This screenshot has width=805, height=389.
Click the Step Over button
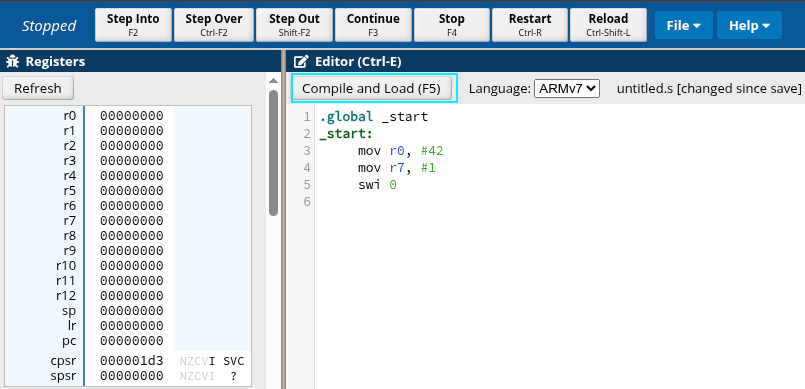(214, 25)
